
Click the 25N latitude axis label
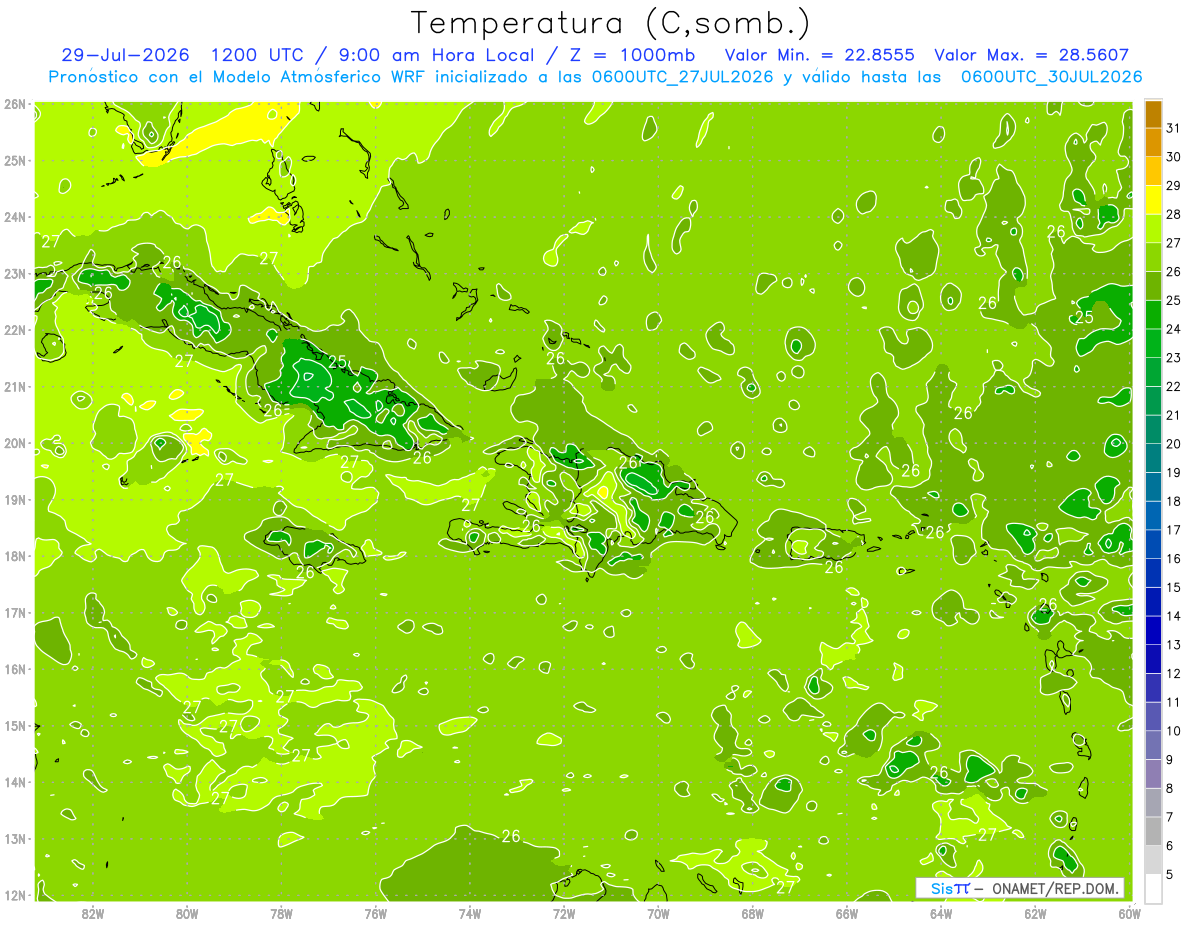(x=14, y=160)
